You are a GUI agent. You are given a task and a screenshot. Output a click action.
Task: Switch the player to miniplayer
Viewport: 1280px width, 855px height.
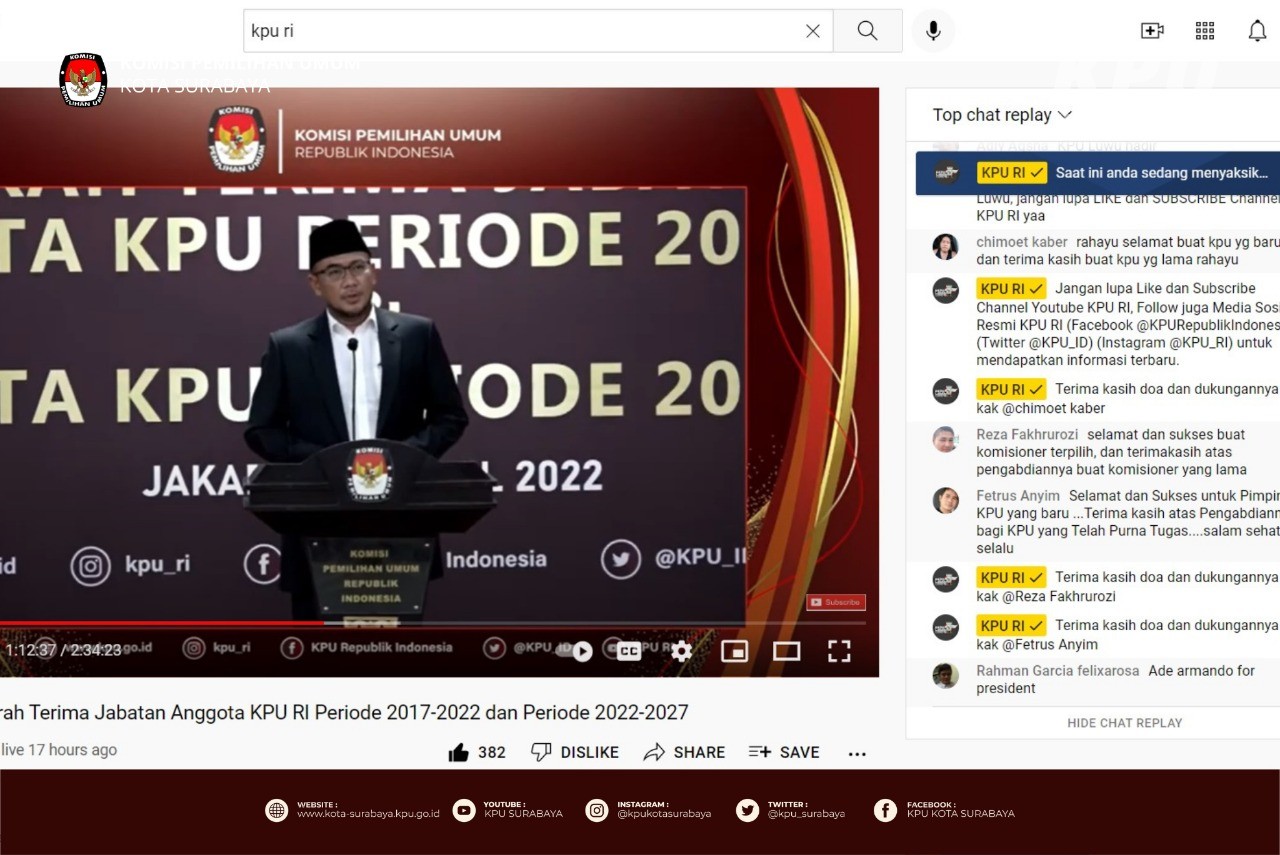point(735,651)
